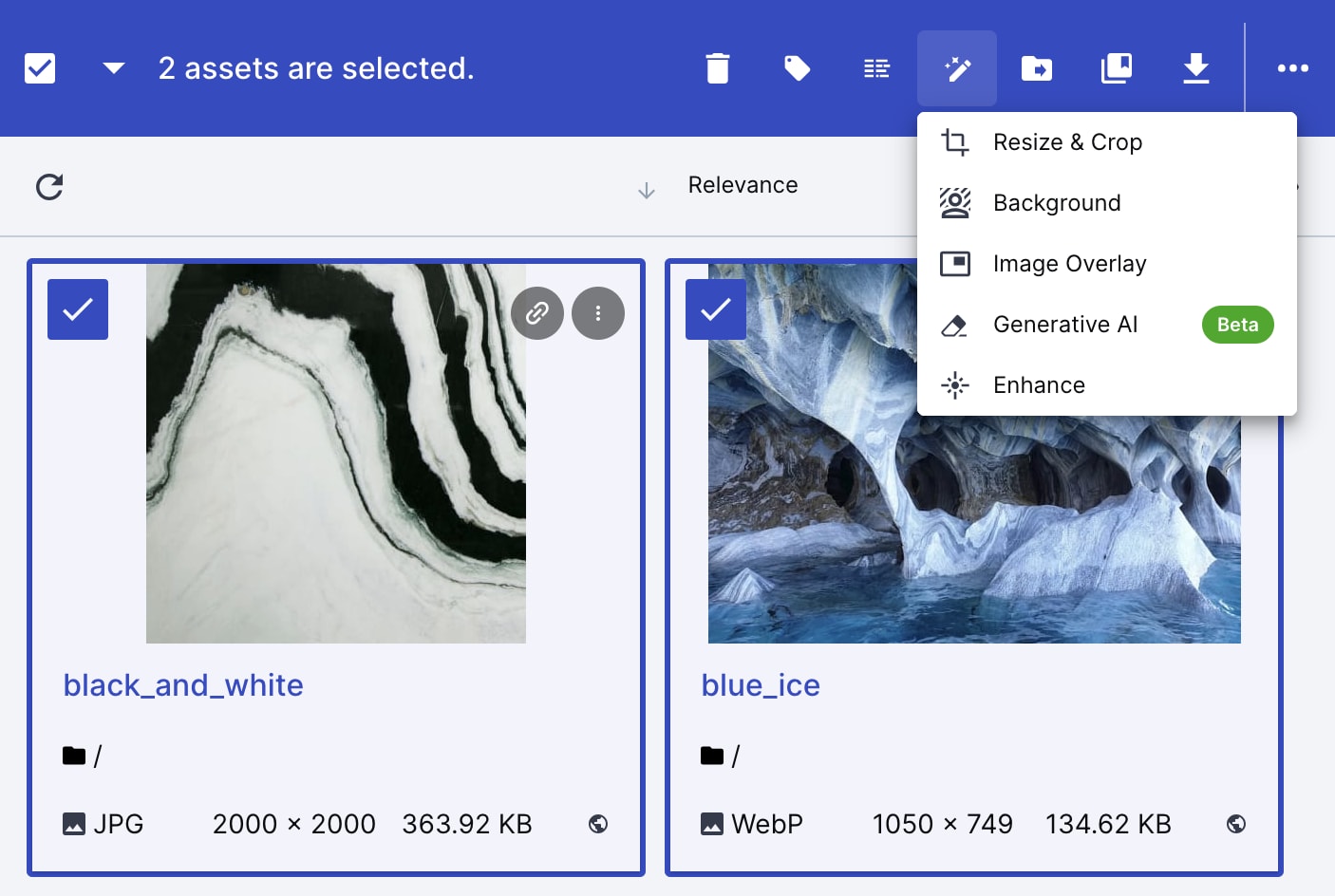Open the blue_ice asset name link
This screenshot has width=1335, height=896.
(x=761, y=685)
